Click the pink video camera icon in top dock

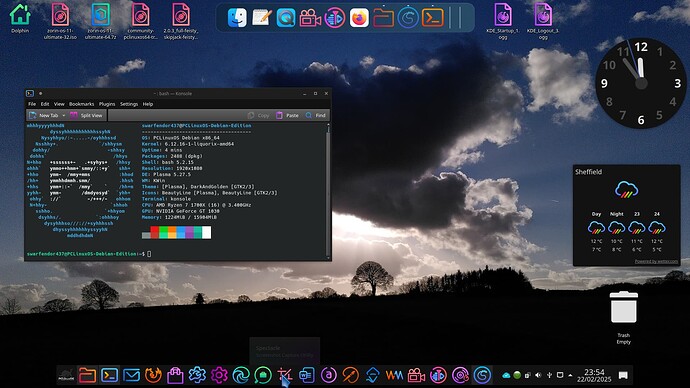coord(310,18)
